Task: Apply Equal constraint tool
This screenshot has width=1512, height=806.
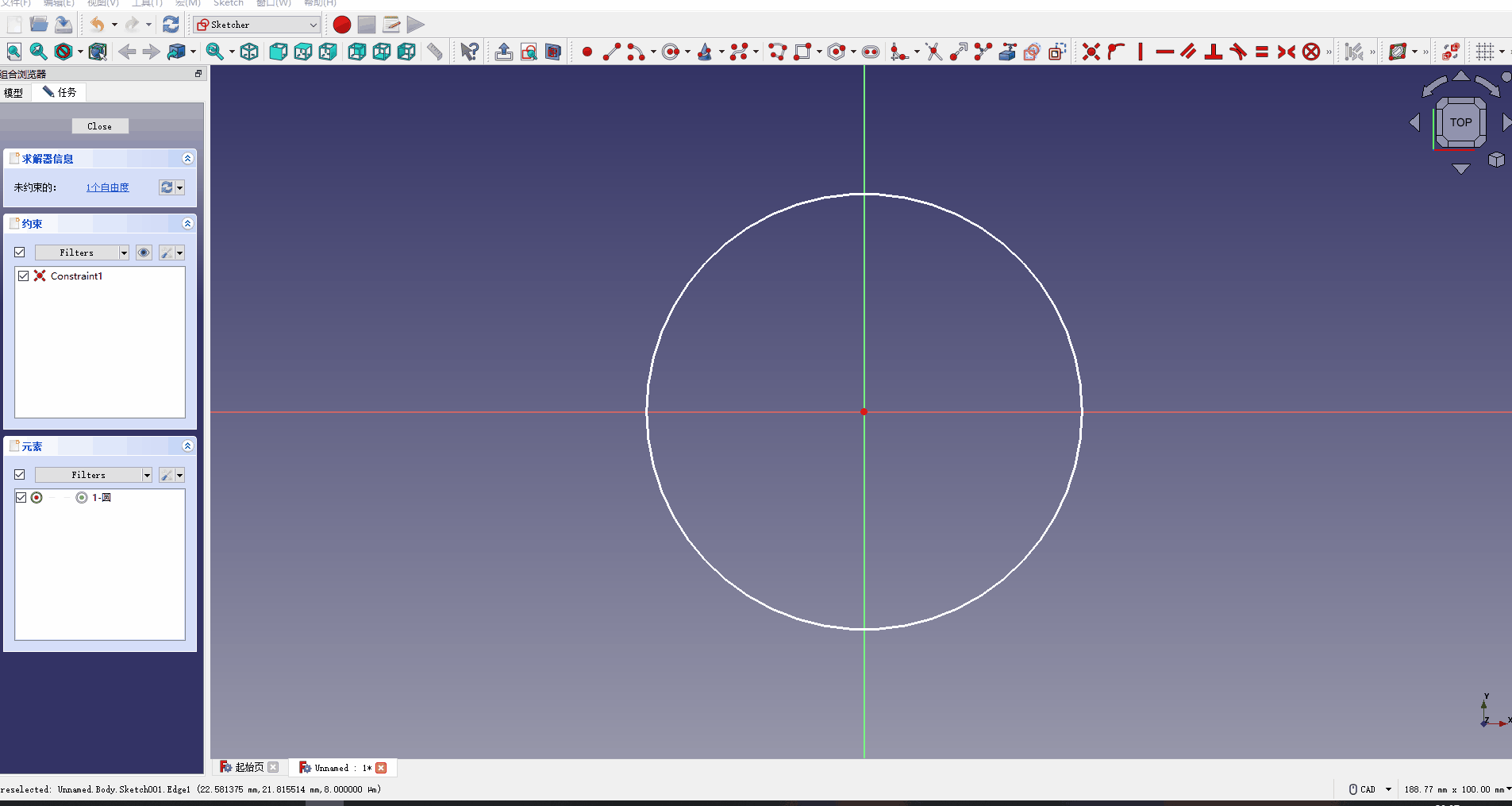Action: pyautogui.click(x=1262, y=52)
